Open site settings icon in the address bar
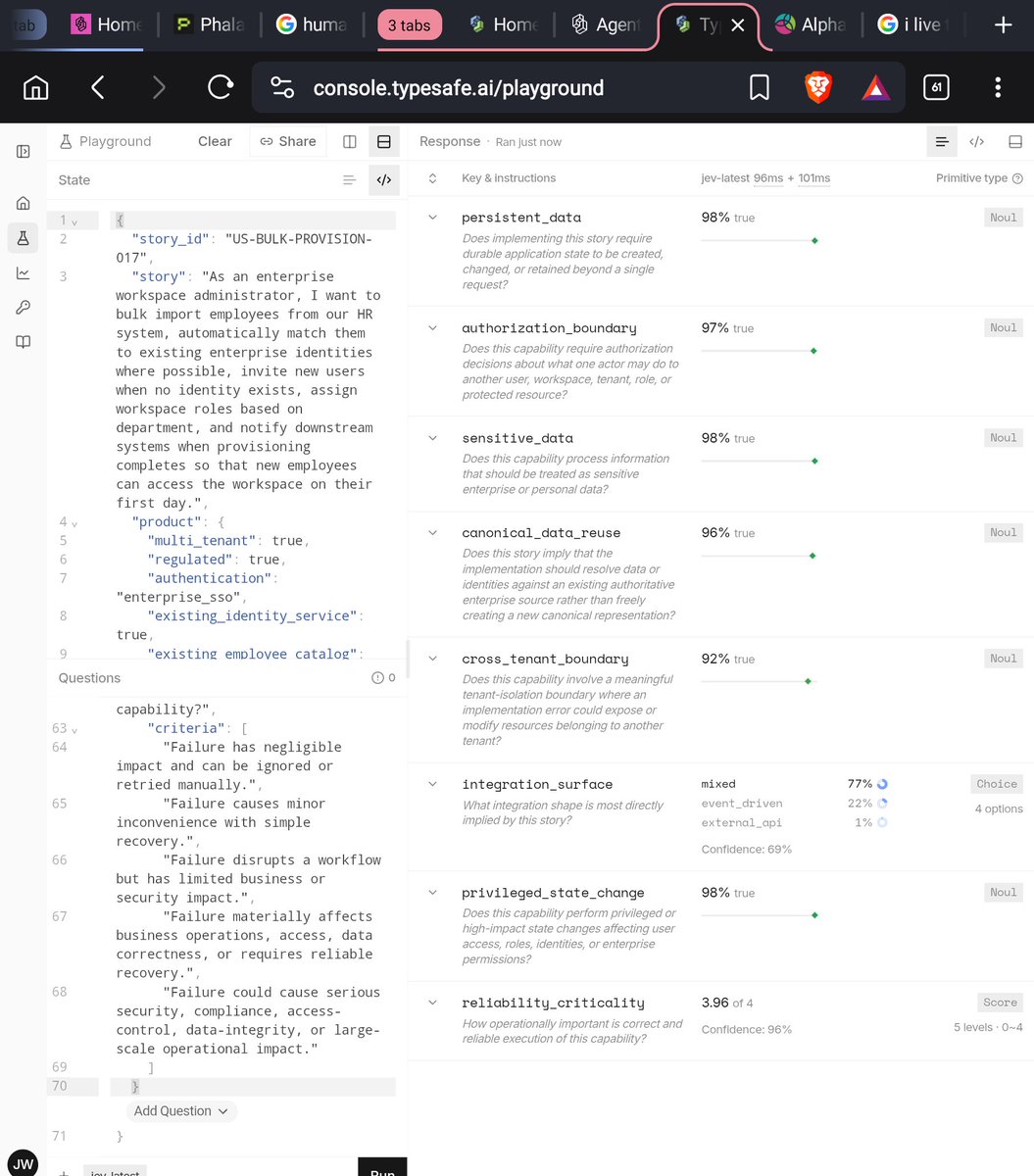Viewport: 1034px width, 1176px height. pyautogui.click(x=282, y=88)
